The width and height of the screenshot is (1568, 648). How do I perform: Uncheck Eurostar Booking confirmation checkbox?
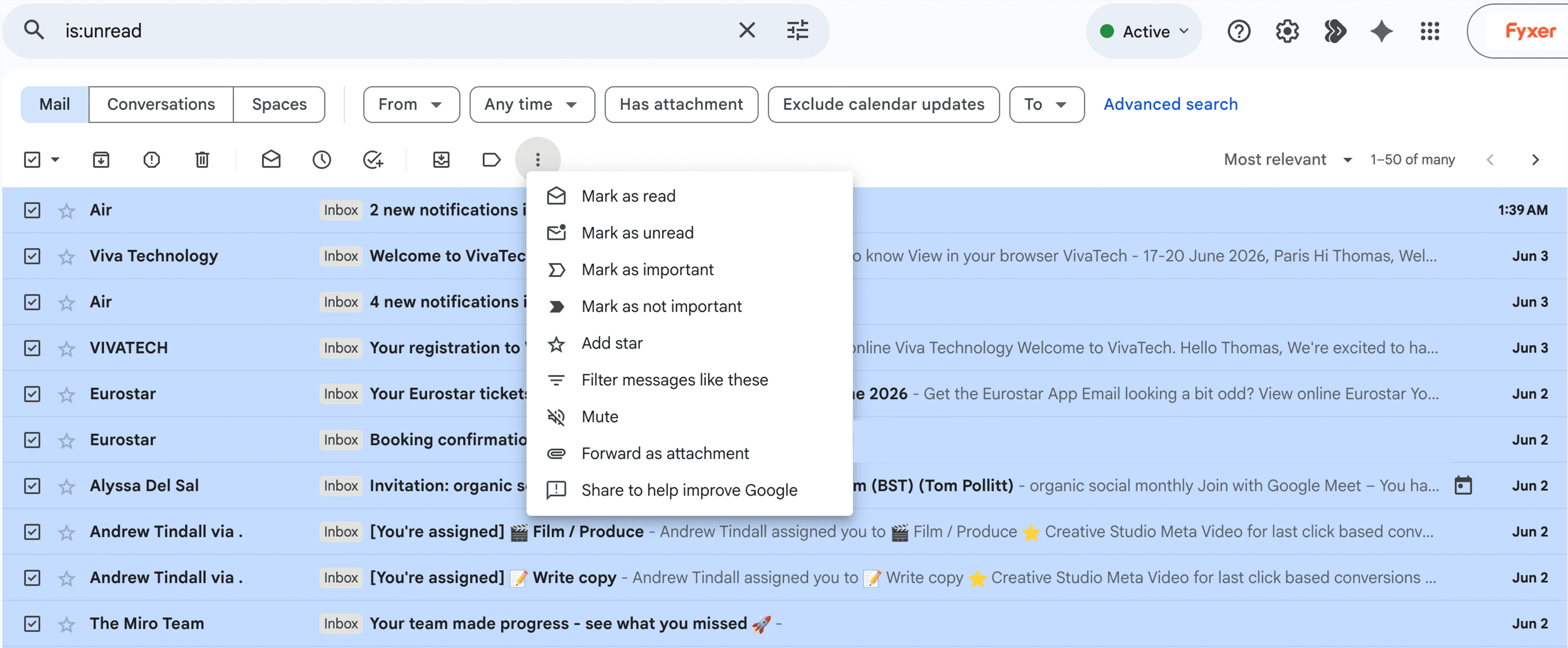coord(32,440)
